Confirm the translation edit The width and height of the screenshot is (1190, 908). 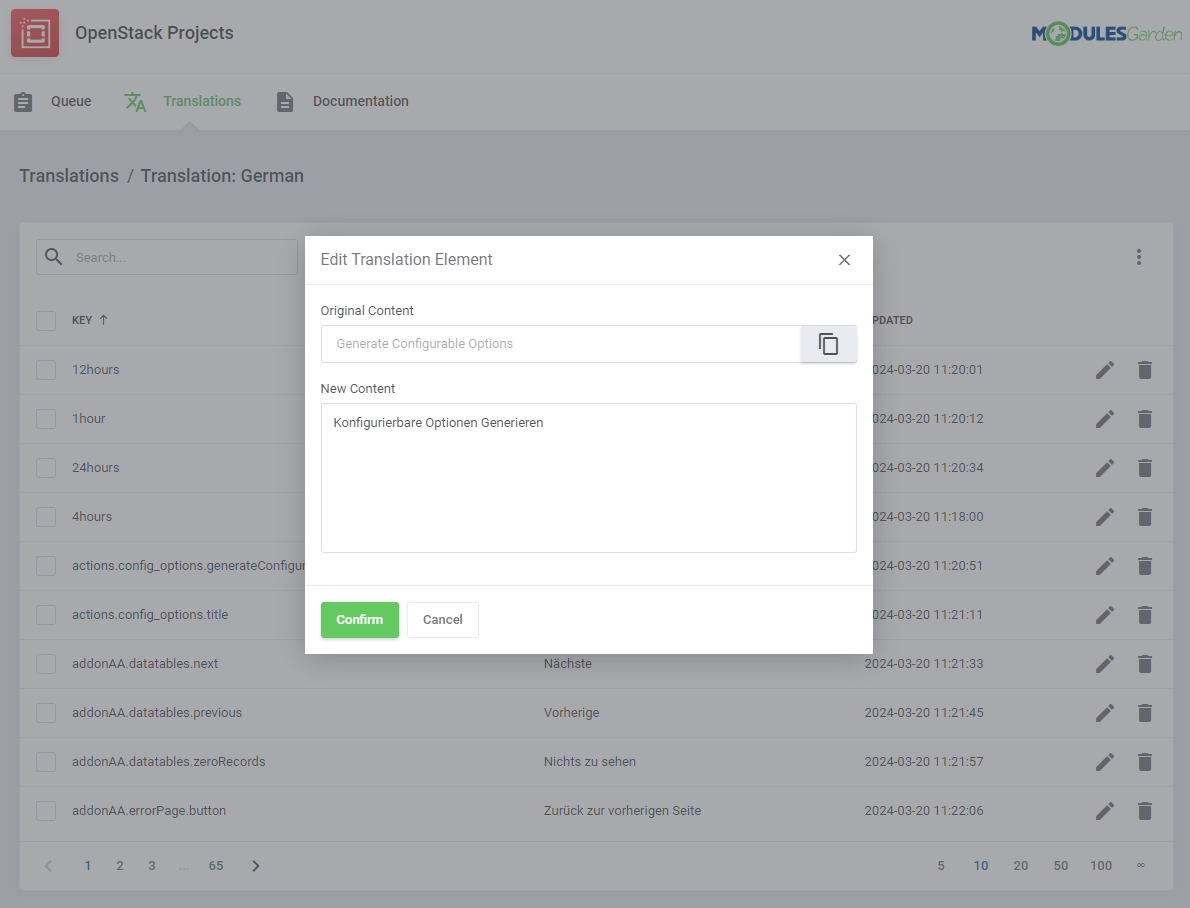tap(359, 619)
